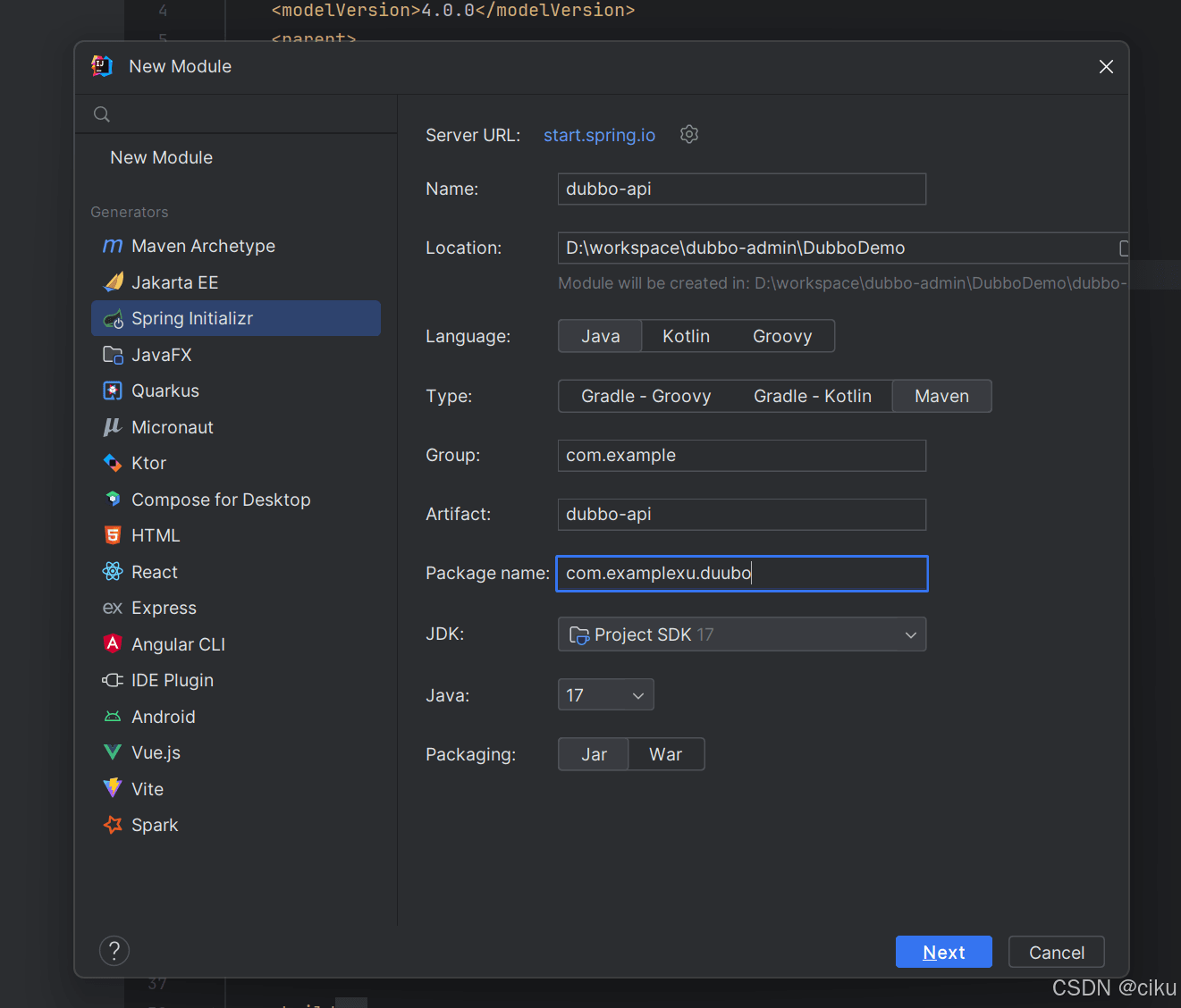This screenshot has width=1181, height=1008.
Task: Click the Android robot icon
Action: click(x=113, y=717)
